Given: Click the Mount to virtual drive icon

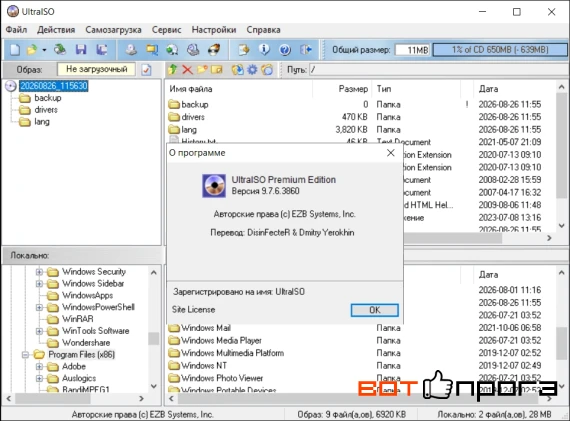Looking at the screenshot, I should click(x=193, y=49).
